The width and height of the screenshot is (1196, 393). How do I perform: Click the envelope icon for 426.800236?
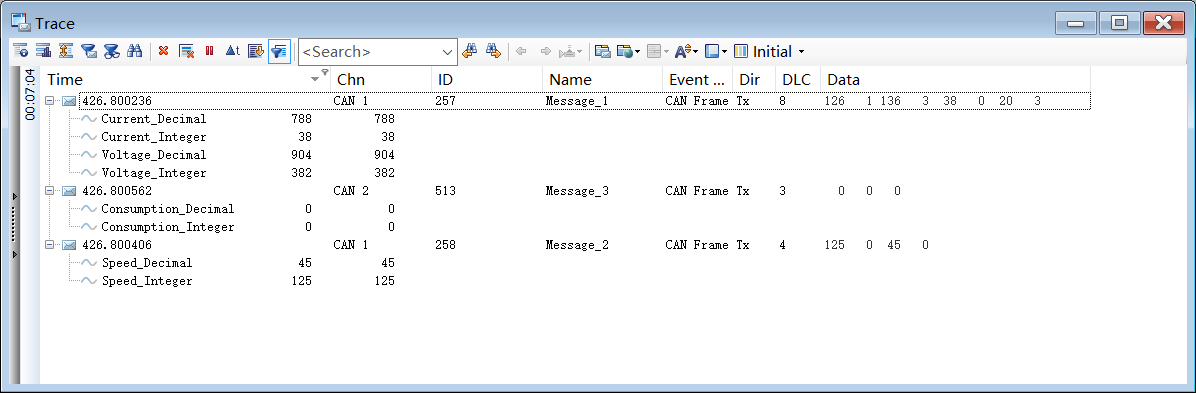click(69, 100)
